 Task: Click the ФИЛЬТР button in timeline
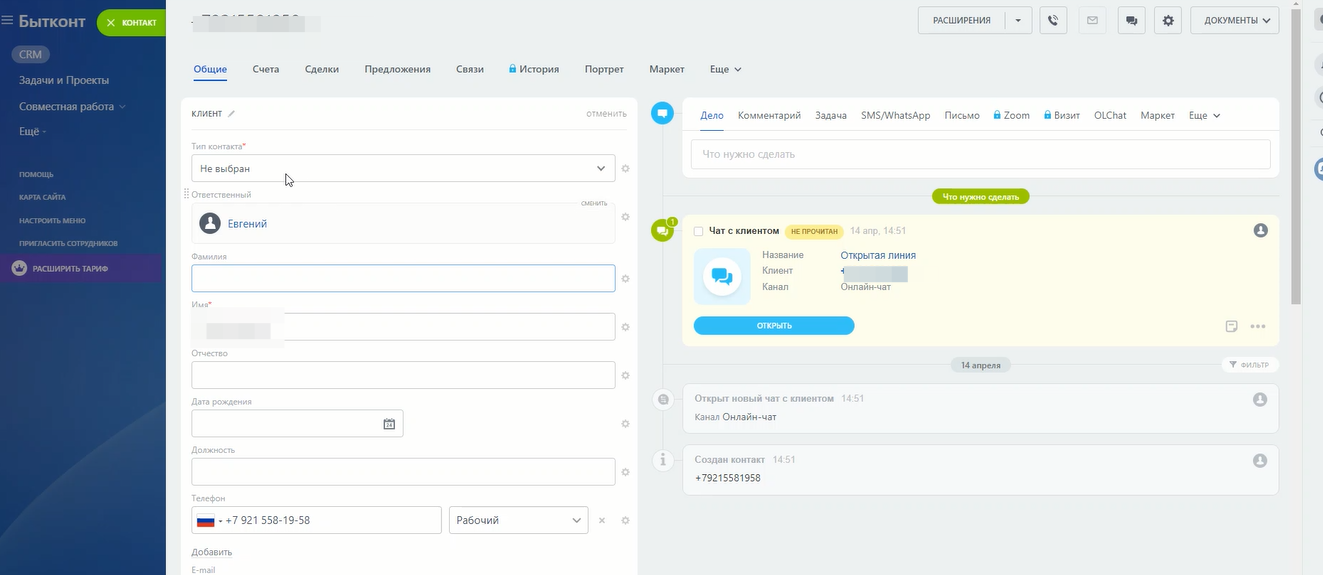tap(1249, 365)
